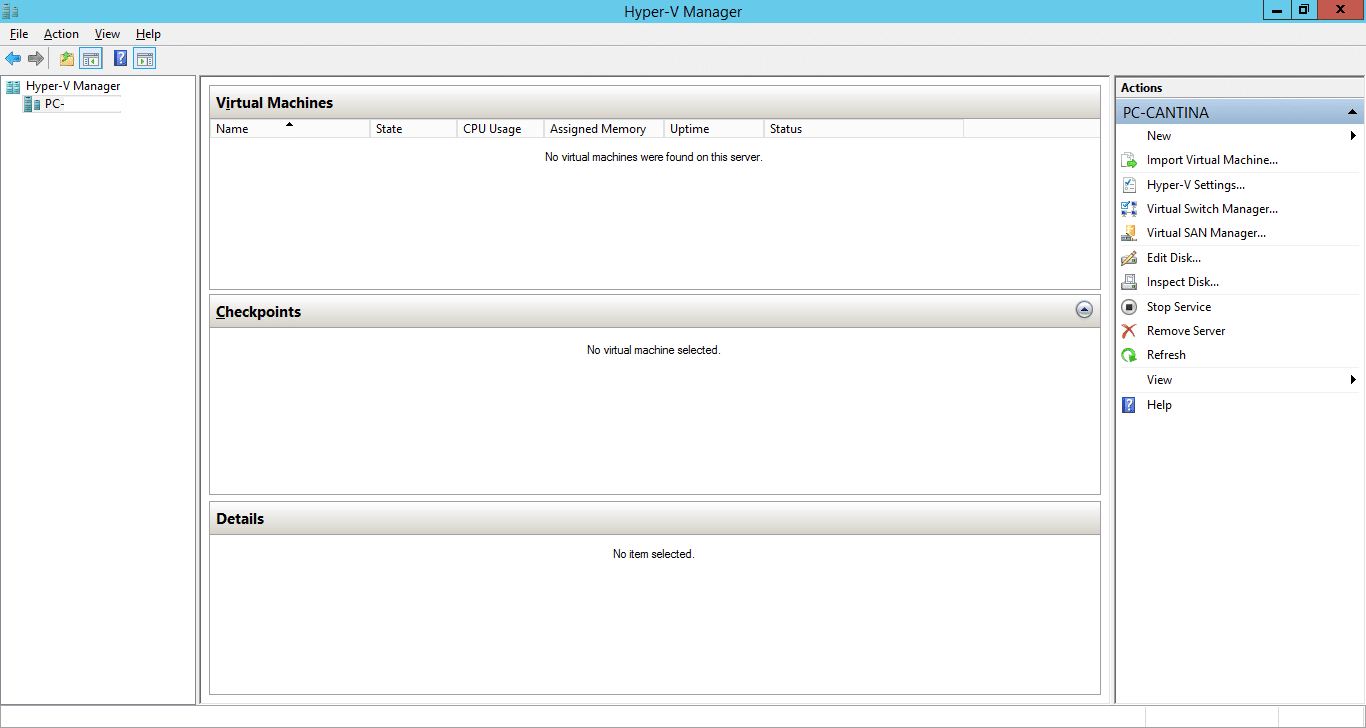Collapse the PC-CANTINA actions section
Image resolution: width=1366 pixels, height=728 pixels.
coord(1352,112)
